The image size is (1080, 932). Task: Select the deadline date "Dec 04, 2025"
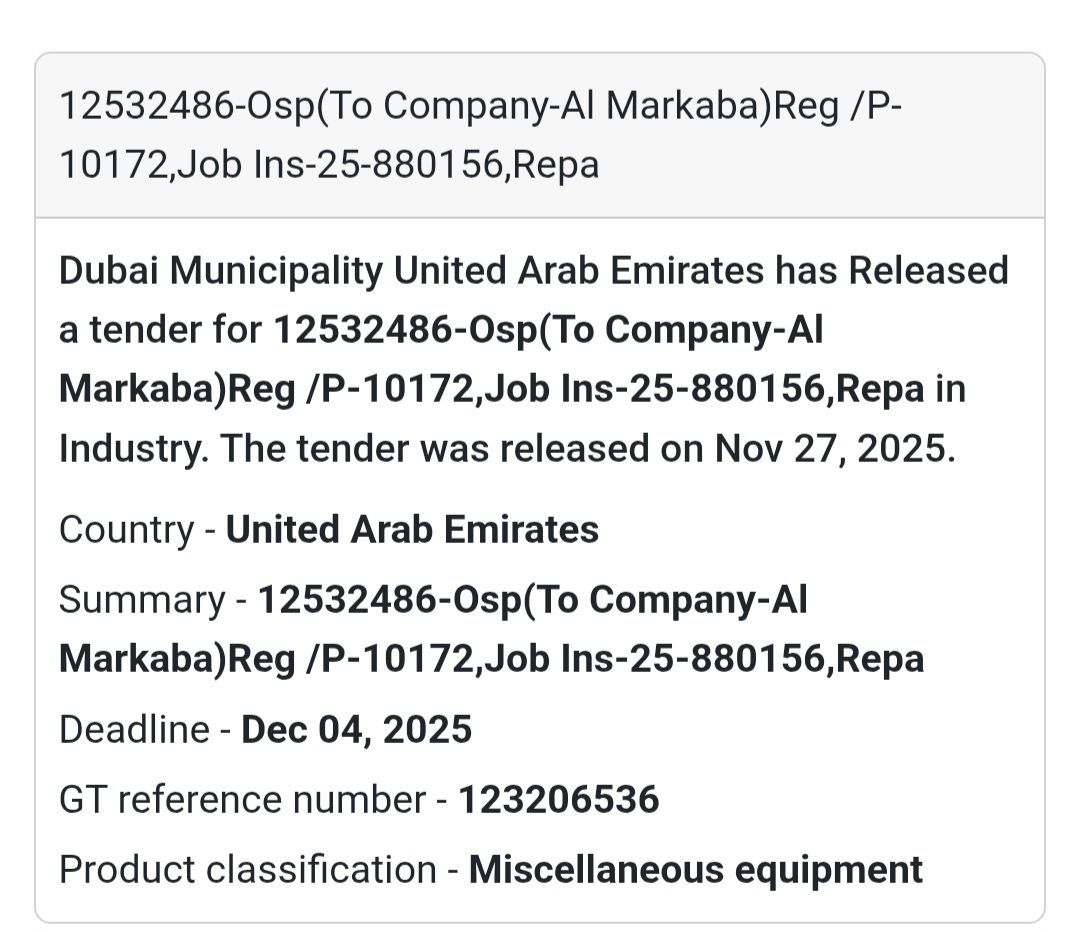(356, 730)
